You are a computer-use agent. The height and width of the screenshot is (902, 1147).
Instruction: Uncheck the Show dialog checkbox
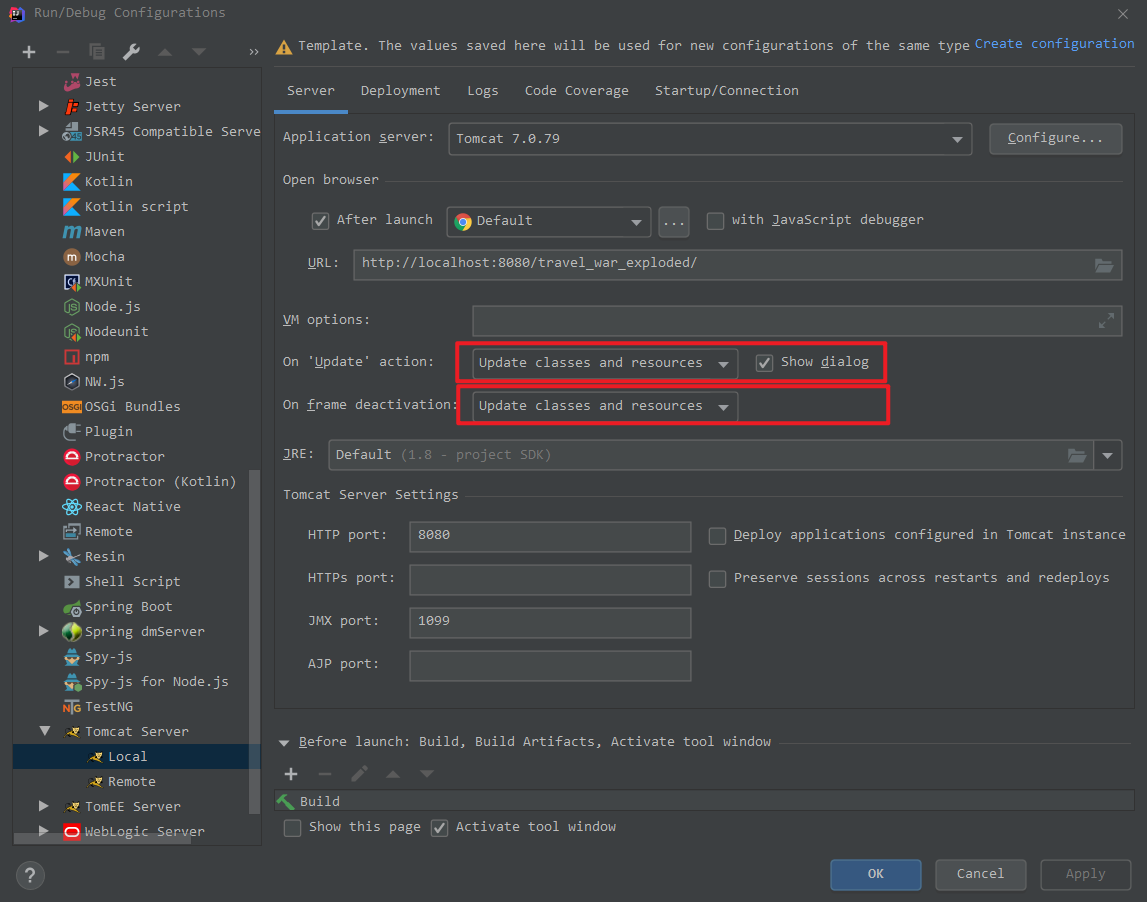click(764, 363)
